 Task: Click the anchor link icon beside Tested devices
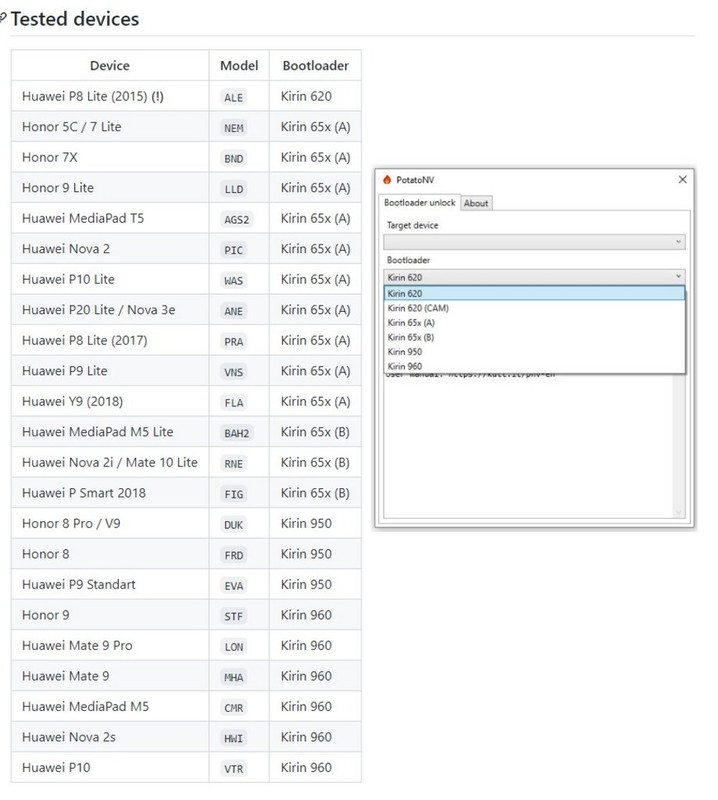(3, 19)
